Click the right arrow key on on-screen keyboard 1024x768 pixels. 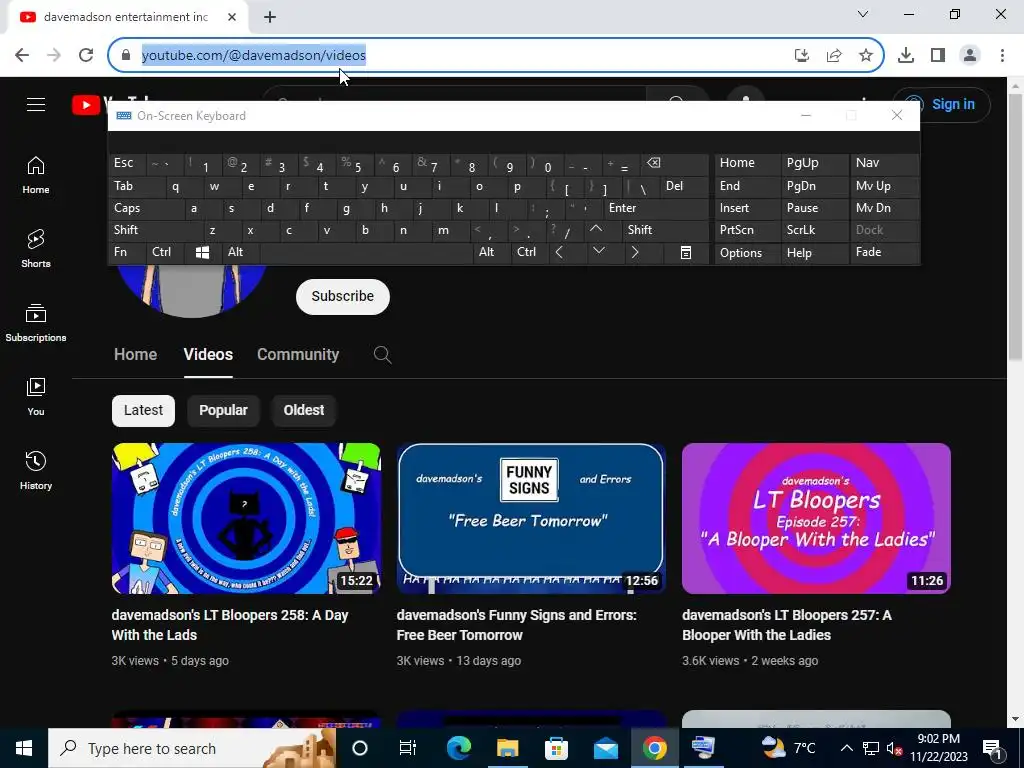634,253
